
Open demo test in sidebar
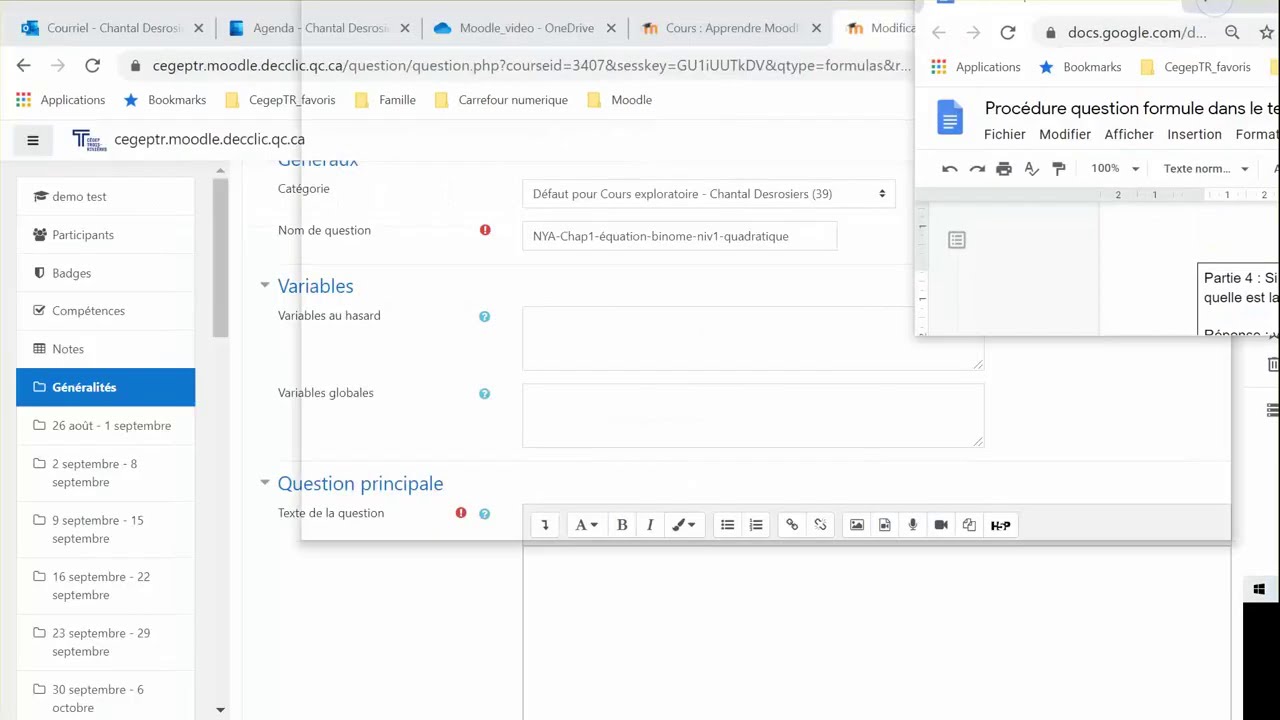click(106, 197)
